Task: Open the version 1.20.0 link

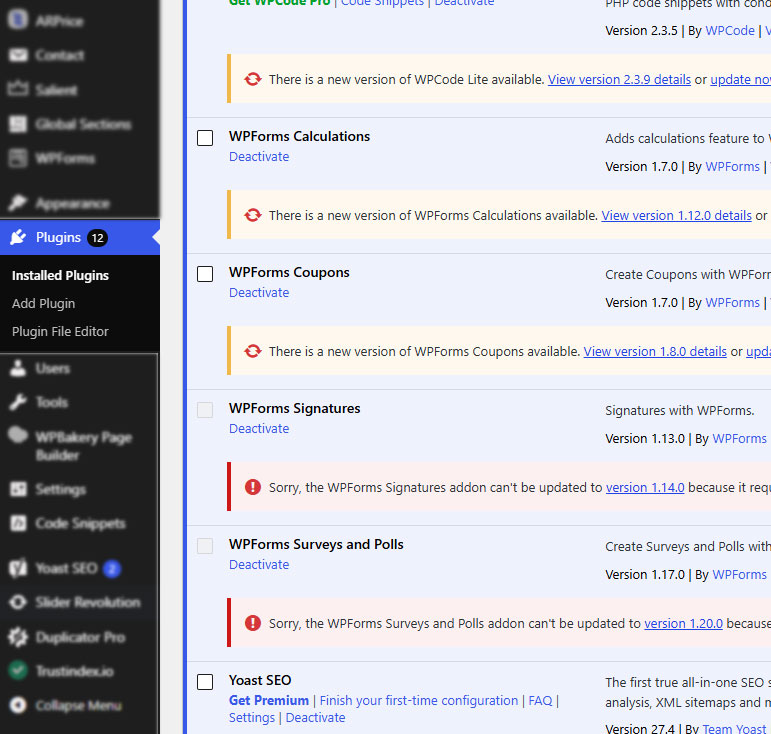Action: (x=683, y=623)
